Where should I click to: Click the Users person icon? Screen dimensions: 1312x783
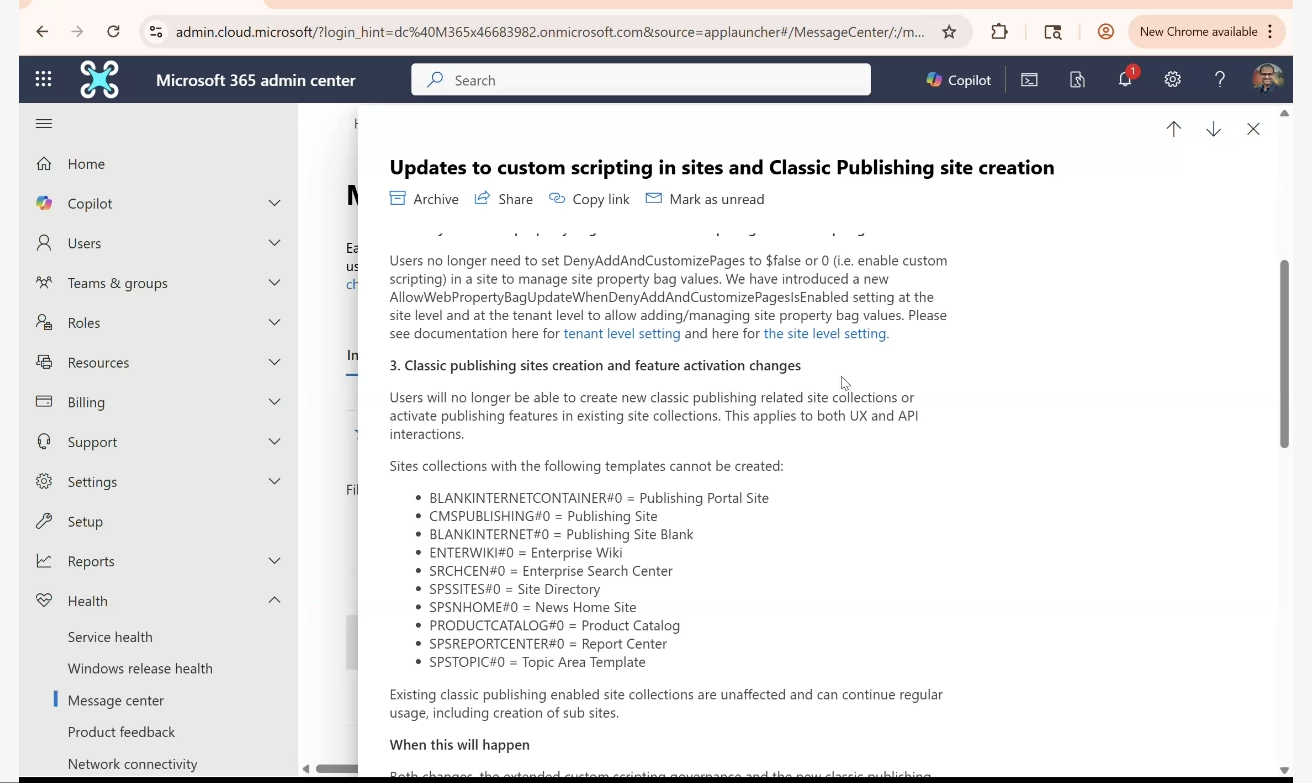click(44, 243)
